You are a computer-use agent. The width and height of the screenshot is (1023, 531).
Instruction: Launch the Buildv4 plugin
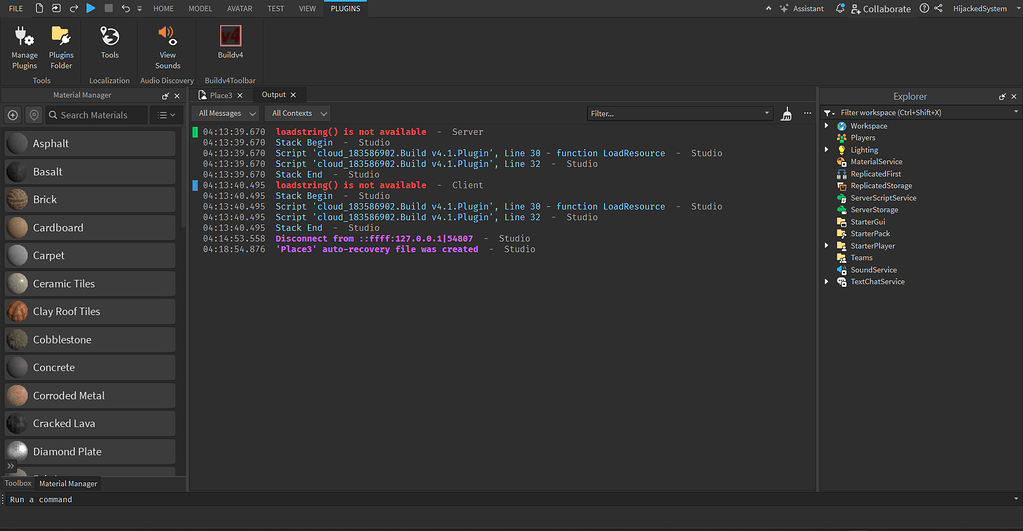click(x=231, y=41)
